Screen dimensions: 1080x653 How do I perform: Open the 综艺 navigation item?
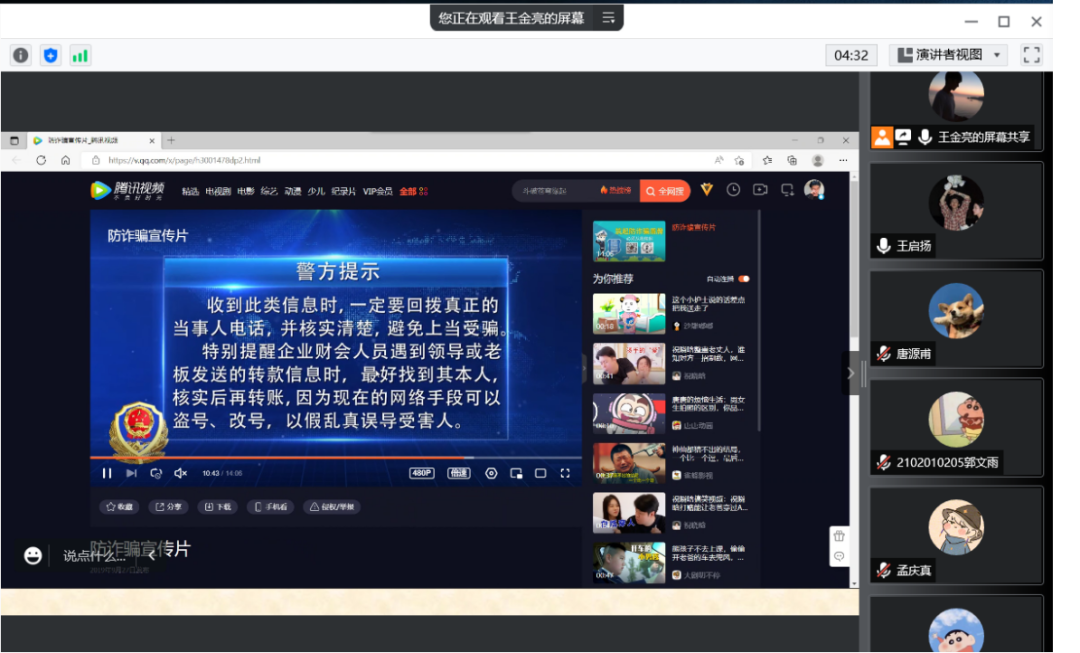click(269, 191)
